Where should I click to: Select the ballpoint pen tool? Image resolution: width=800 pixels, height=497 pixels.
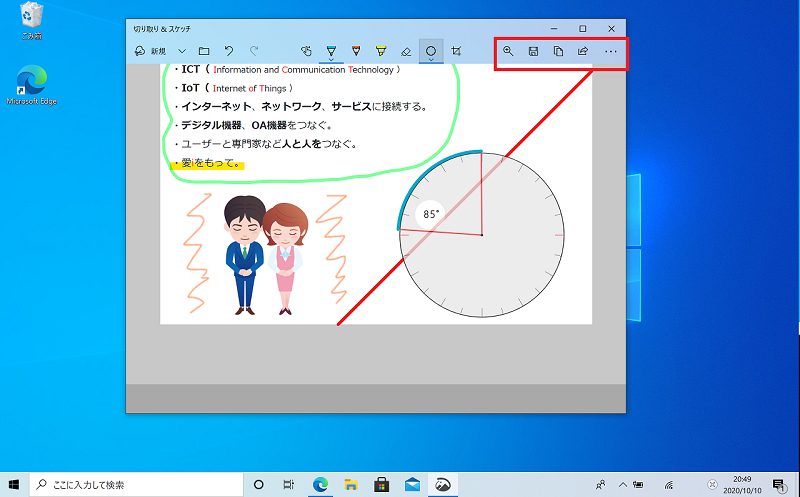[x=331, y=51]
